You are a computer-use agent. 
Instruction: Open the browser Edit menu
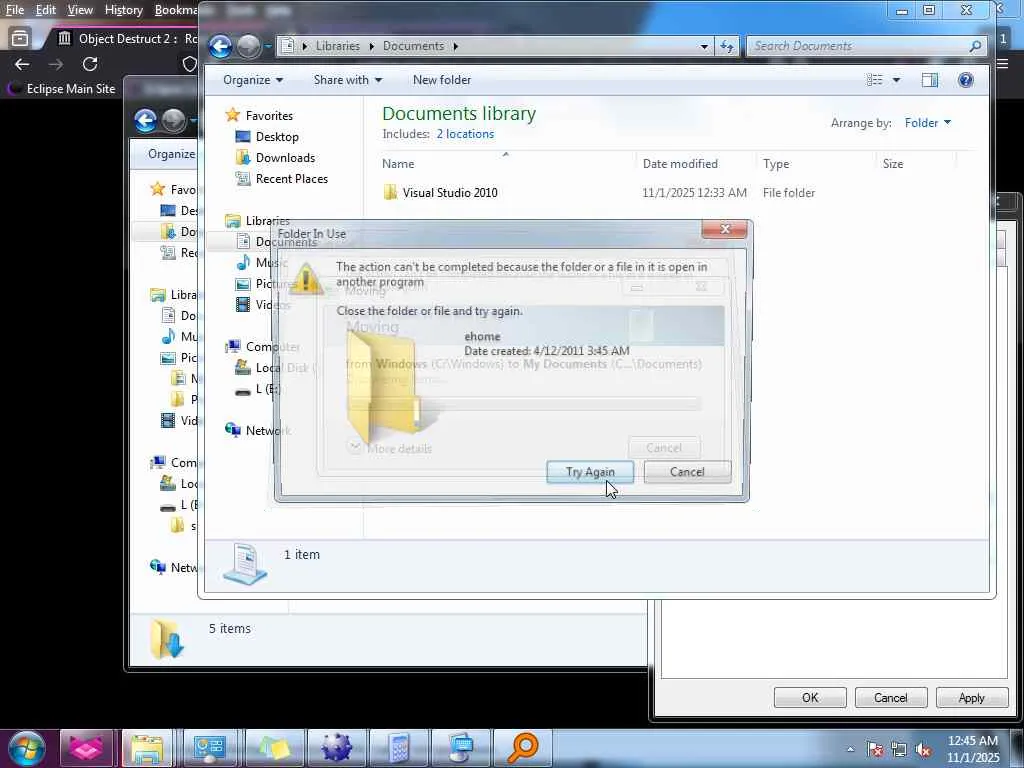pyautogui.click(x=45, y=10)
